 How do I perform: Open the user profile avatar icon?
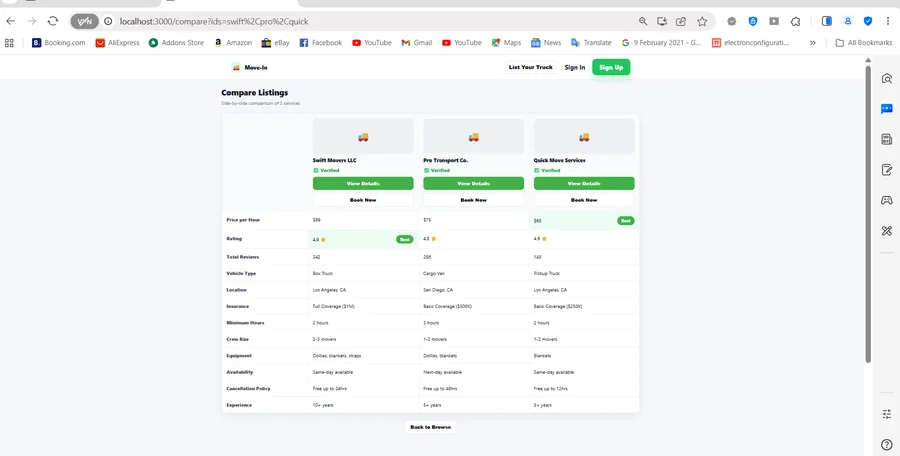click(x=848, y=21)
